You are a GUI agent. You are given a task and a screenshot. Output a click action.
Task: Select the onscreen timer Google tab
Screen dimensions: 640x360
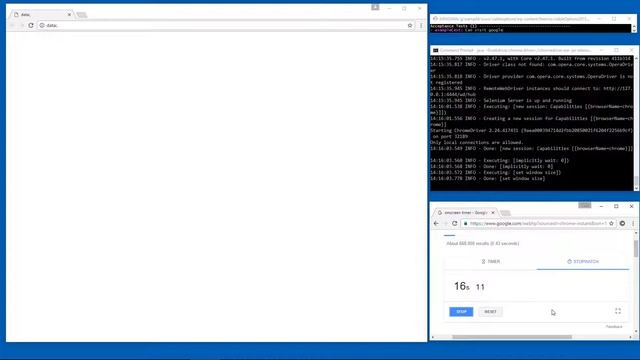tap(465, 213)
